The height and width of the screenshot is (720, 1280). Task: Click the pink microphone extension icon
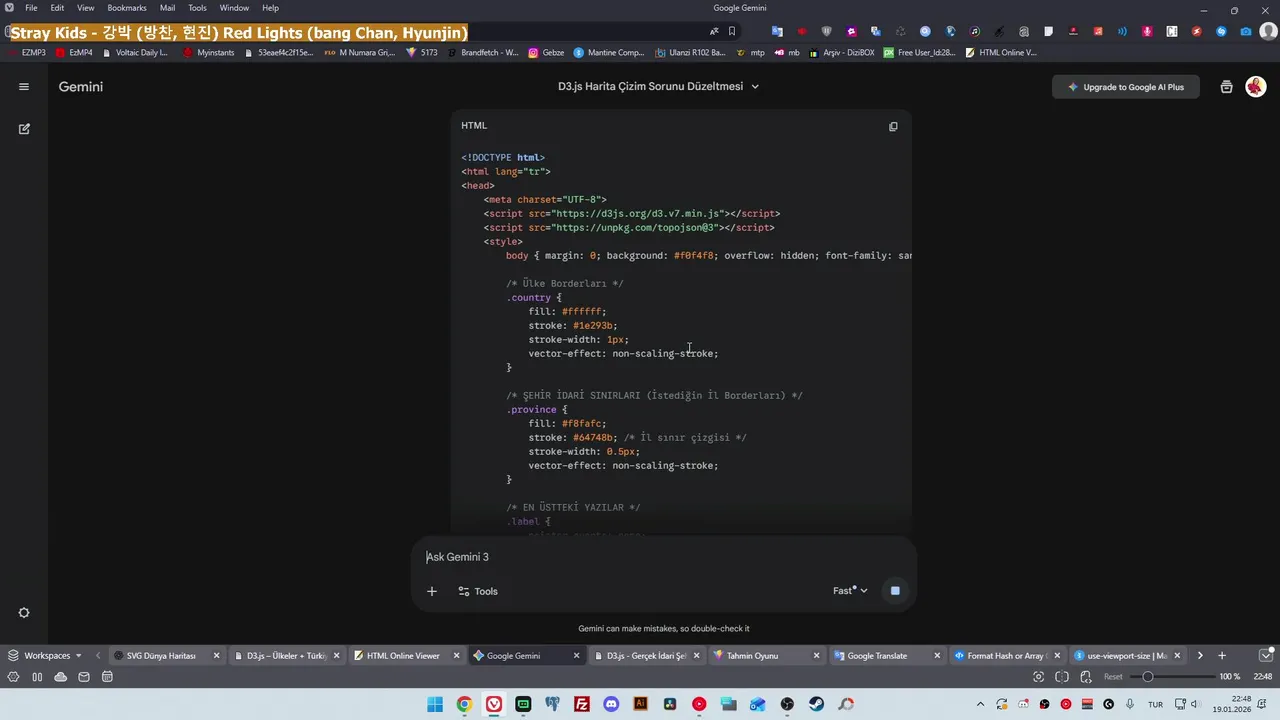(x=1147, y=31)
